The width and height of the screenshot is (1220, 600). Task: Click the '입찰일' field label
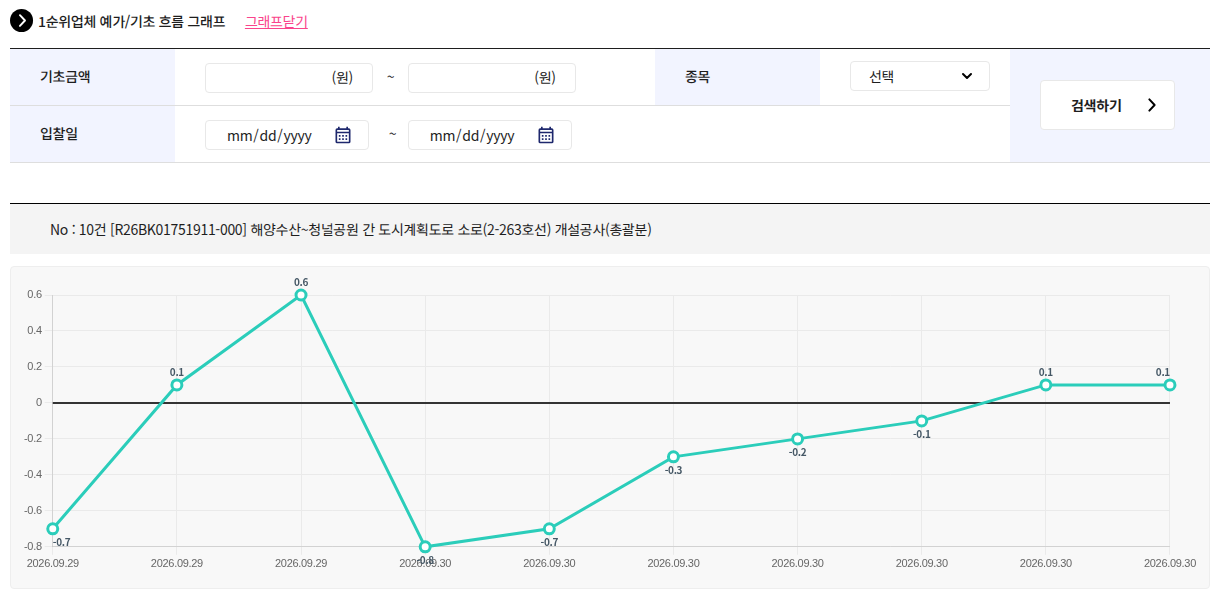click(59, 133)
